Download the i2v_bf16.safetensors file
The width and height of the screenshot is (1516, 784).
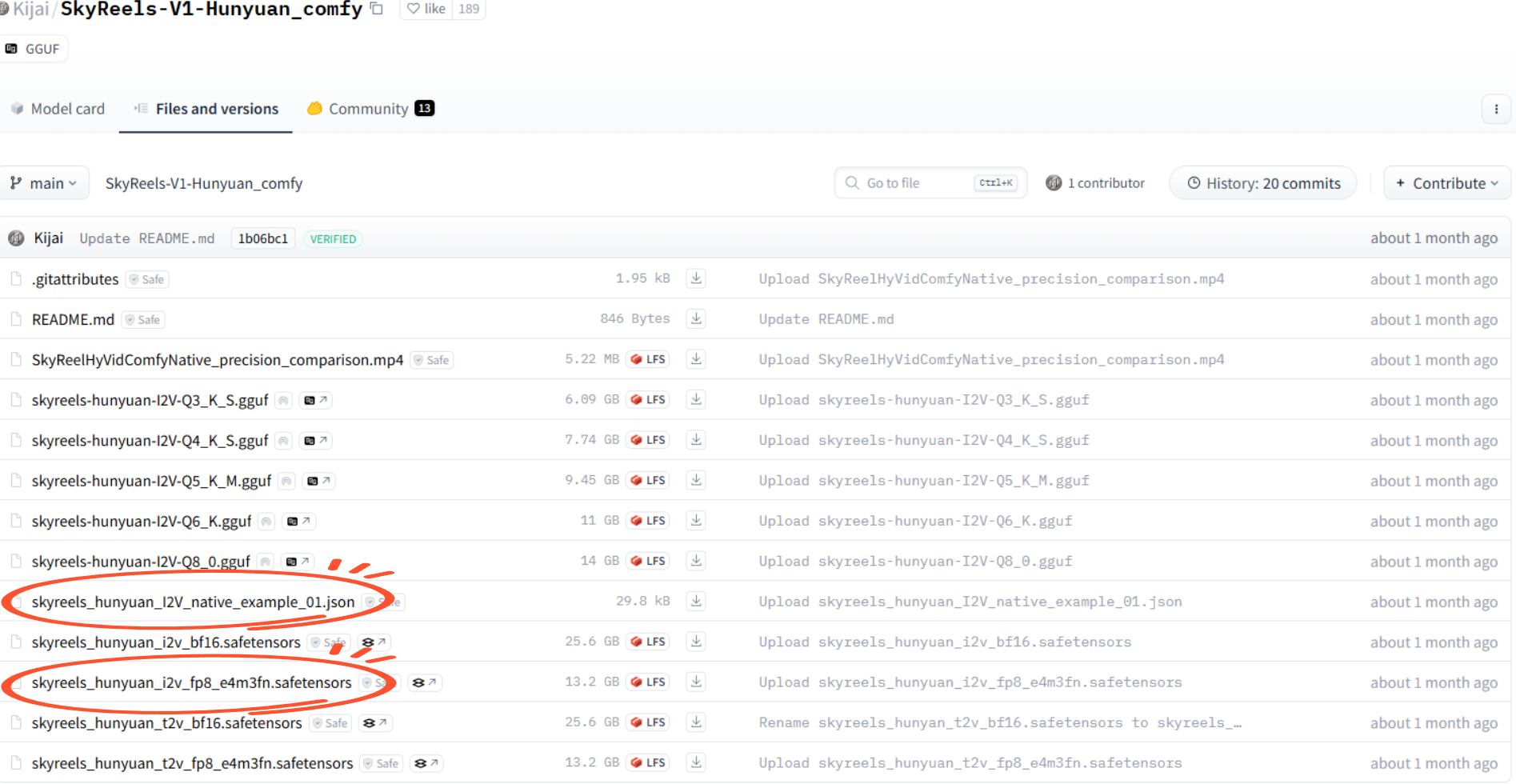(x=696, y=642)
